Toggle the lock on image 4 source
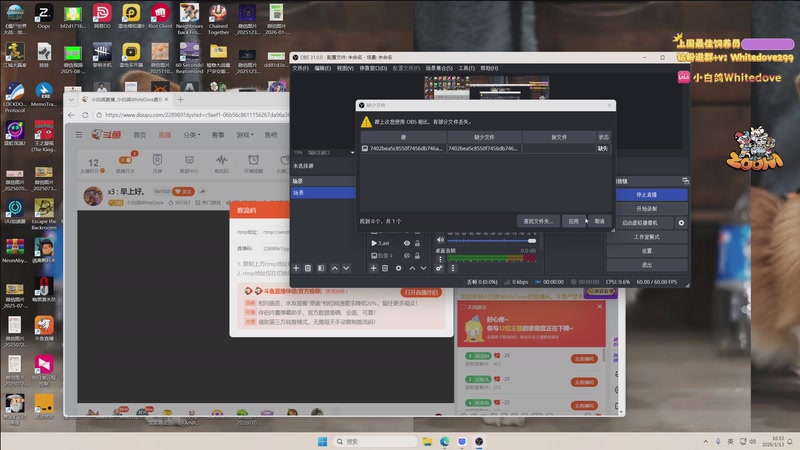This screenshot has height=450, width=800. click(x=417, y=256)
